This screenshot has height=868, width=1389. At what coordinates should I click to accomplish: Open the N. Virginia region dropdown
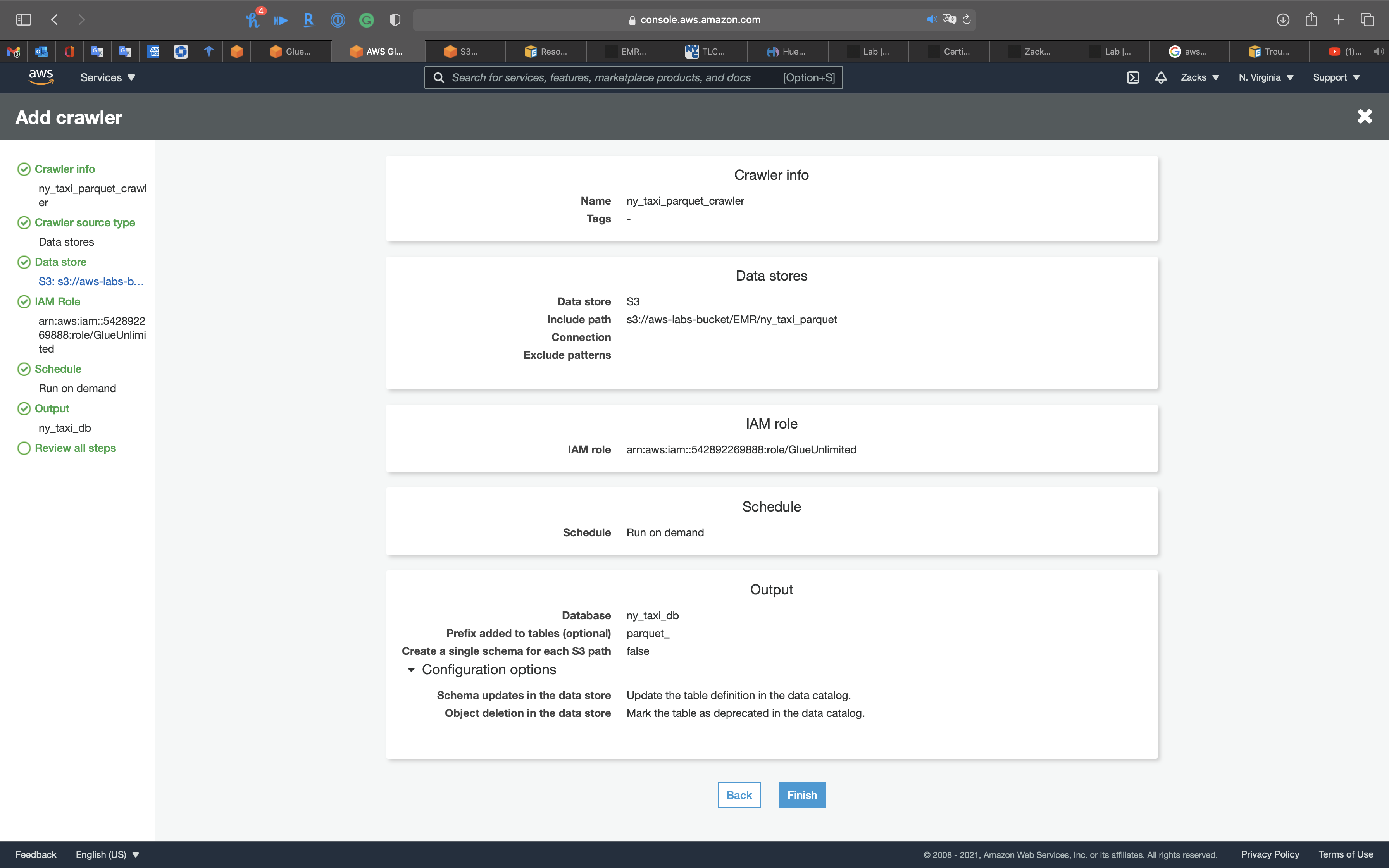click(1266, 77)
